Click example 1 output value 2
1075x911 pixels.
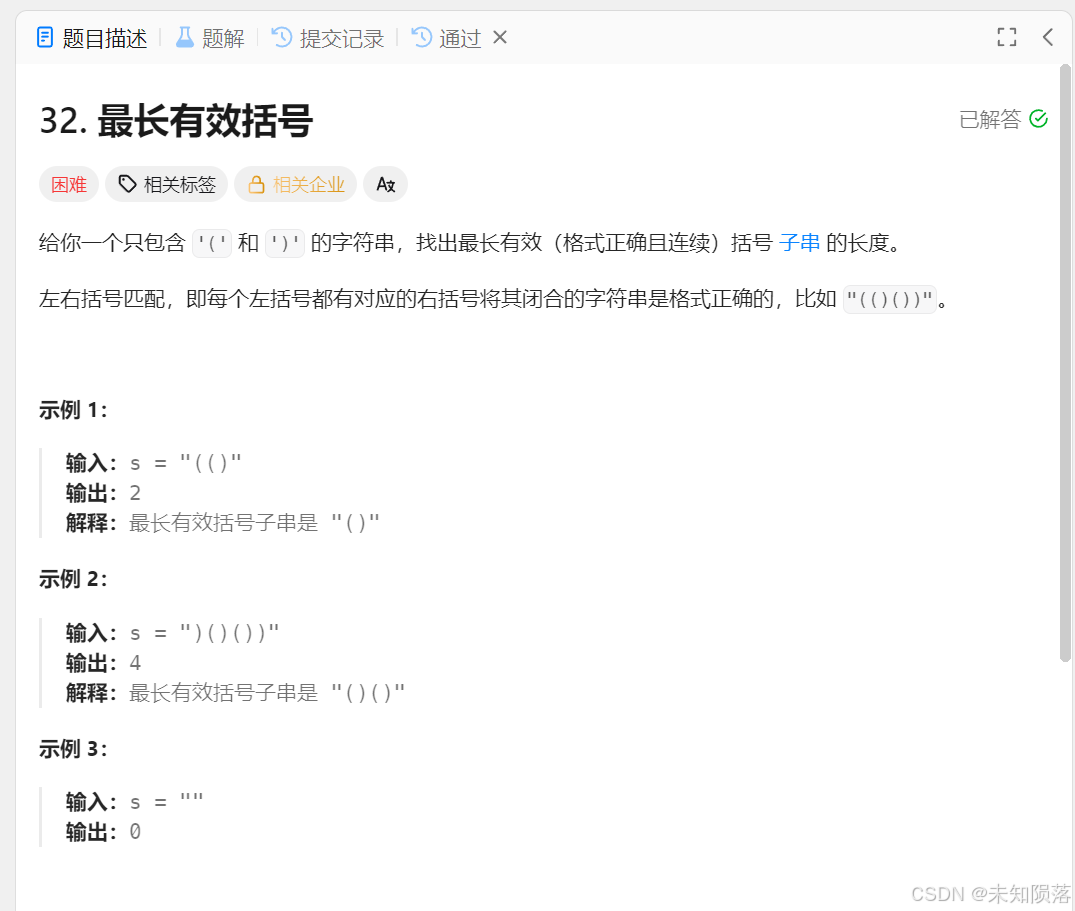coord(135,493)
